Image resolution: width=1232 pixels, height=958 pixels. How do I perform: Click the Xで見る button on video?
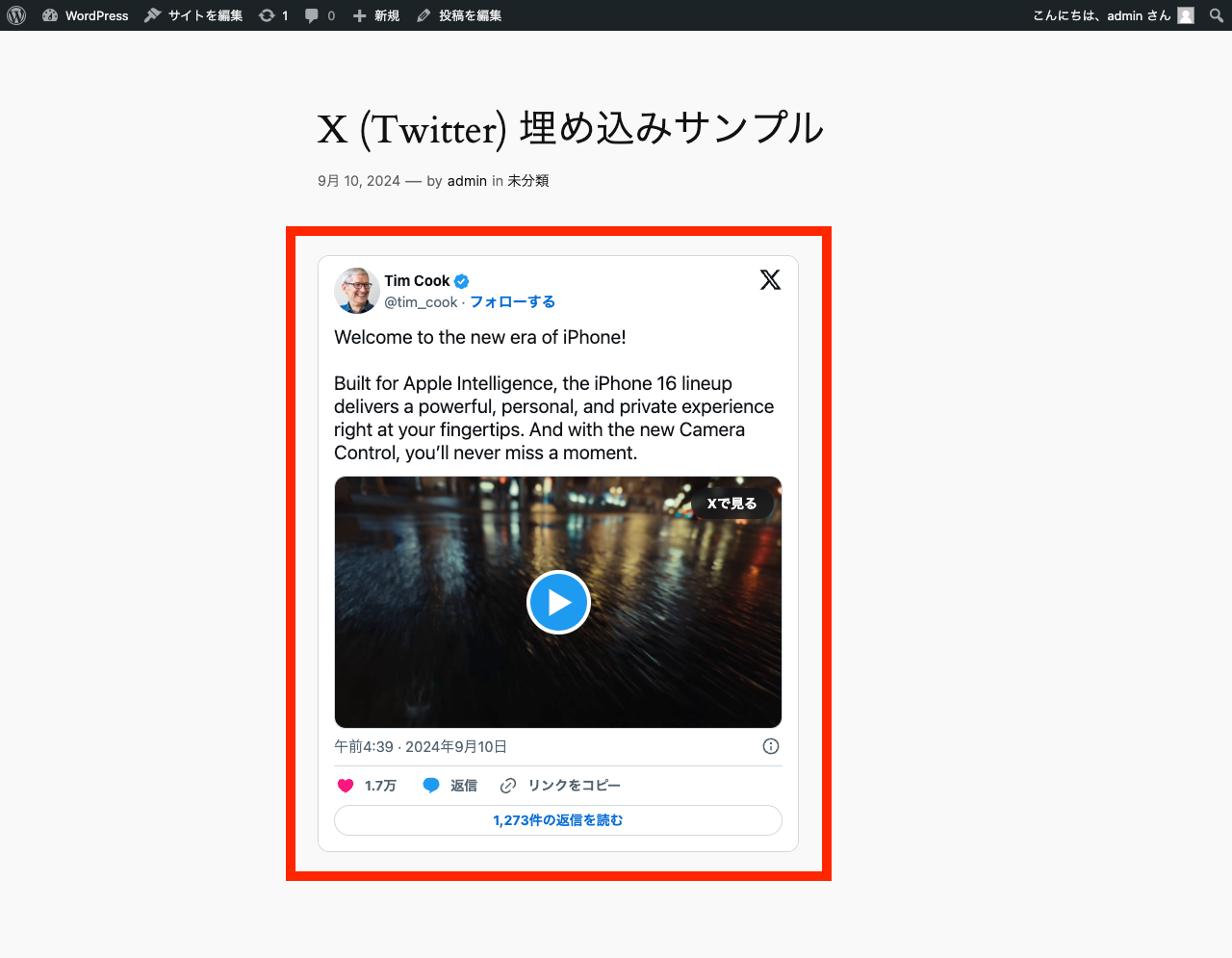pos(732,504)
